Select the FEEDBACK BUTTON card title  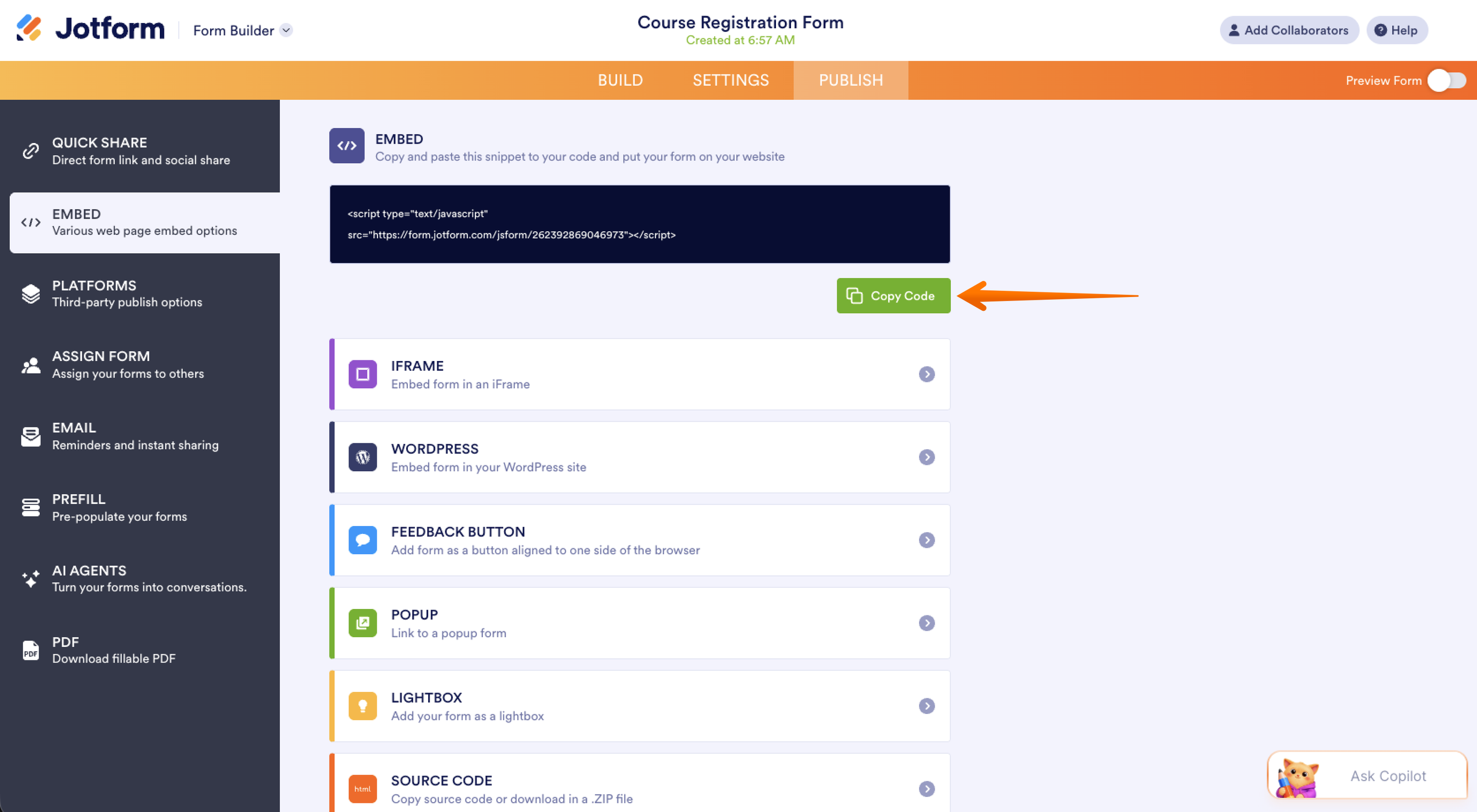(458, 532)
